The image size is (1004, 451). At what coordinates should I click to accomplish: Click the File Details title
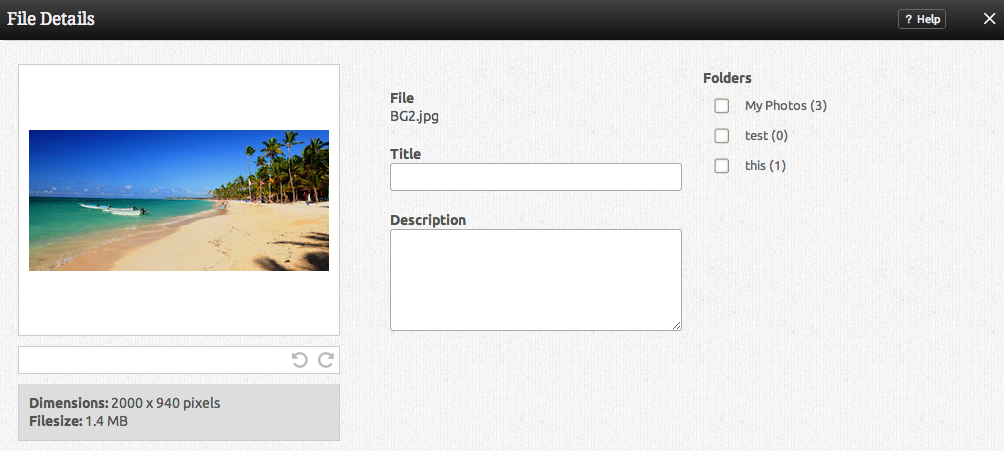(51, 19)
